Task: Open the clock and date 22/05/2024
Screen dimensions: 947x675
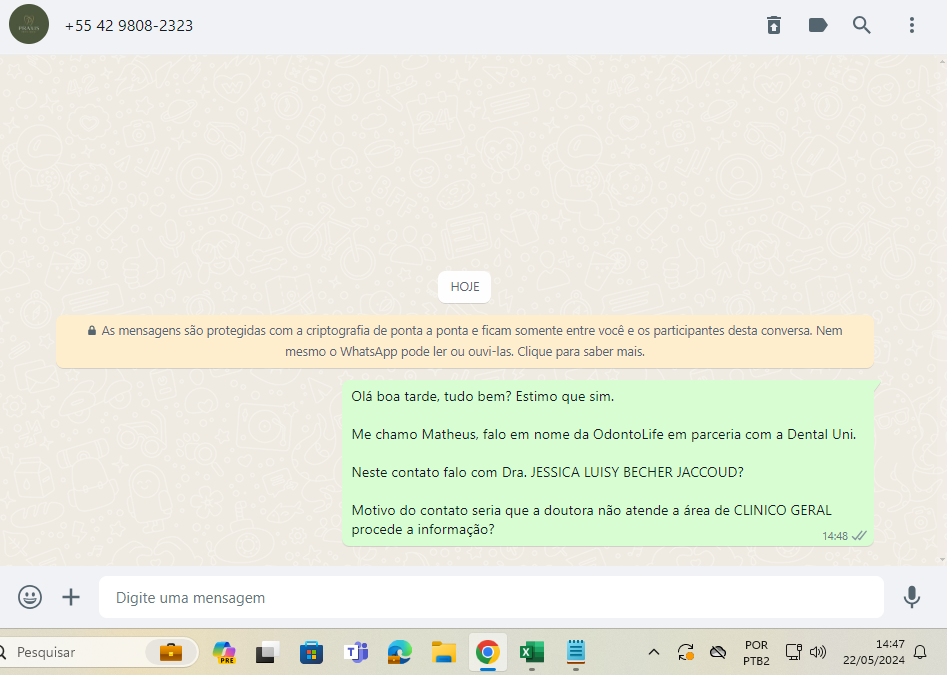Action: tap(874, 652)
